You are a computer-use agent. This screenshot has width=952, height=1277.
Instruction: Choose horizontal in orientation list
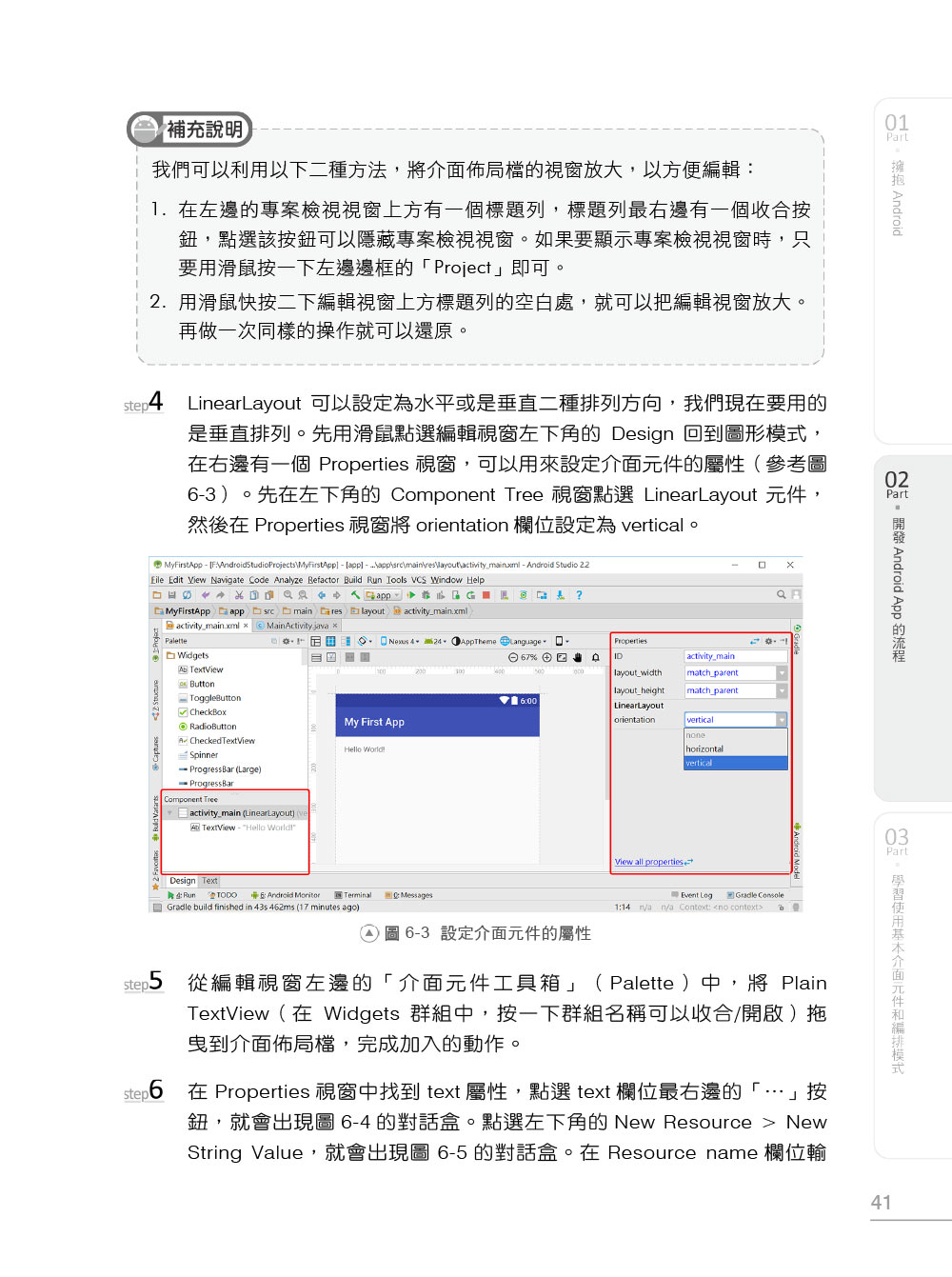click(x=736, y=749)
